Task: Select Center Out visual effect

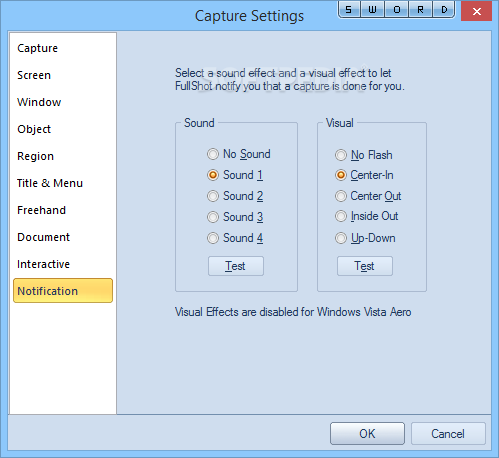Action: click(x=368, y=196)
